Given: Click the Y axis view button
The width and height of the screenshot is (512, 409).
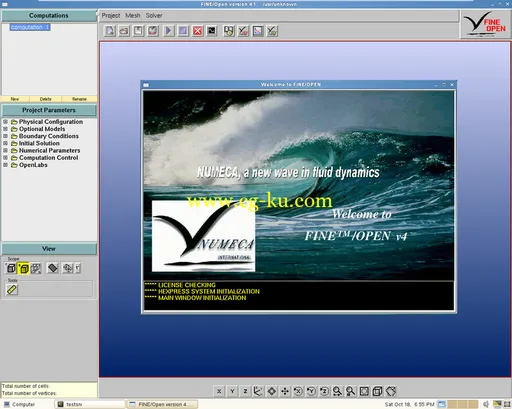Looking at the screenshot, I should 232,391.
